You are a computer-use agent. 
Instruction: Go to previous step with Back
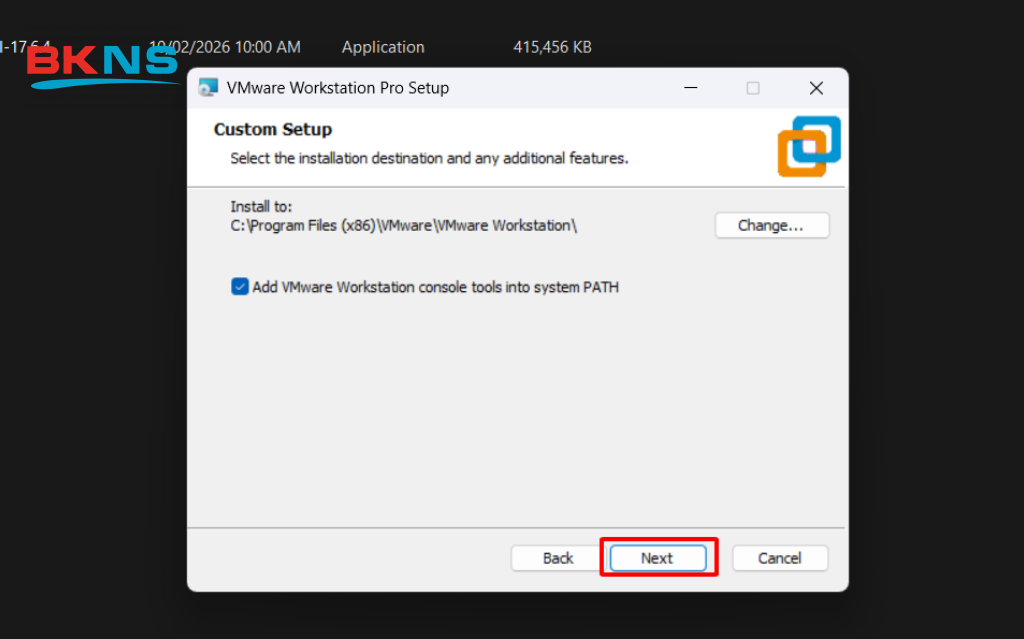coord(558,558)
